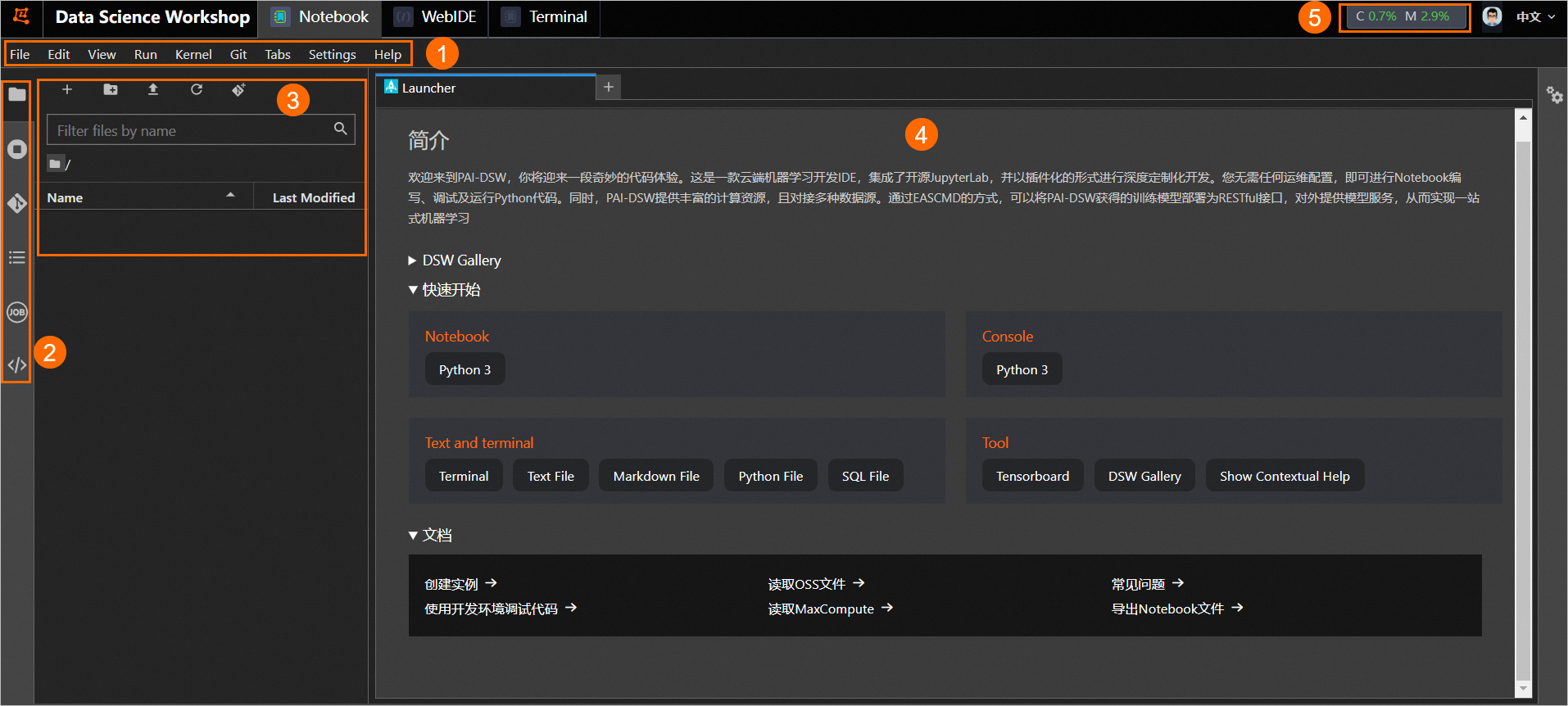The width and height of the screenshot is (1568, 706).
Task: Switch to the Notebook top tab
Action: point(320,17)
